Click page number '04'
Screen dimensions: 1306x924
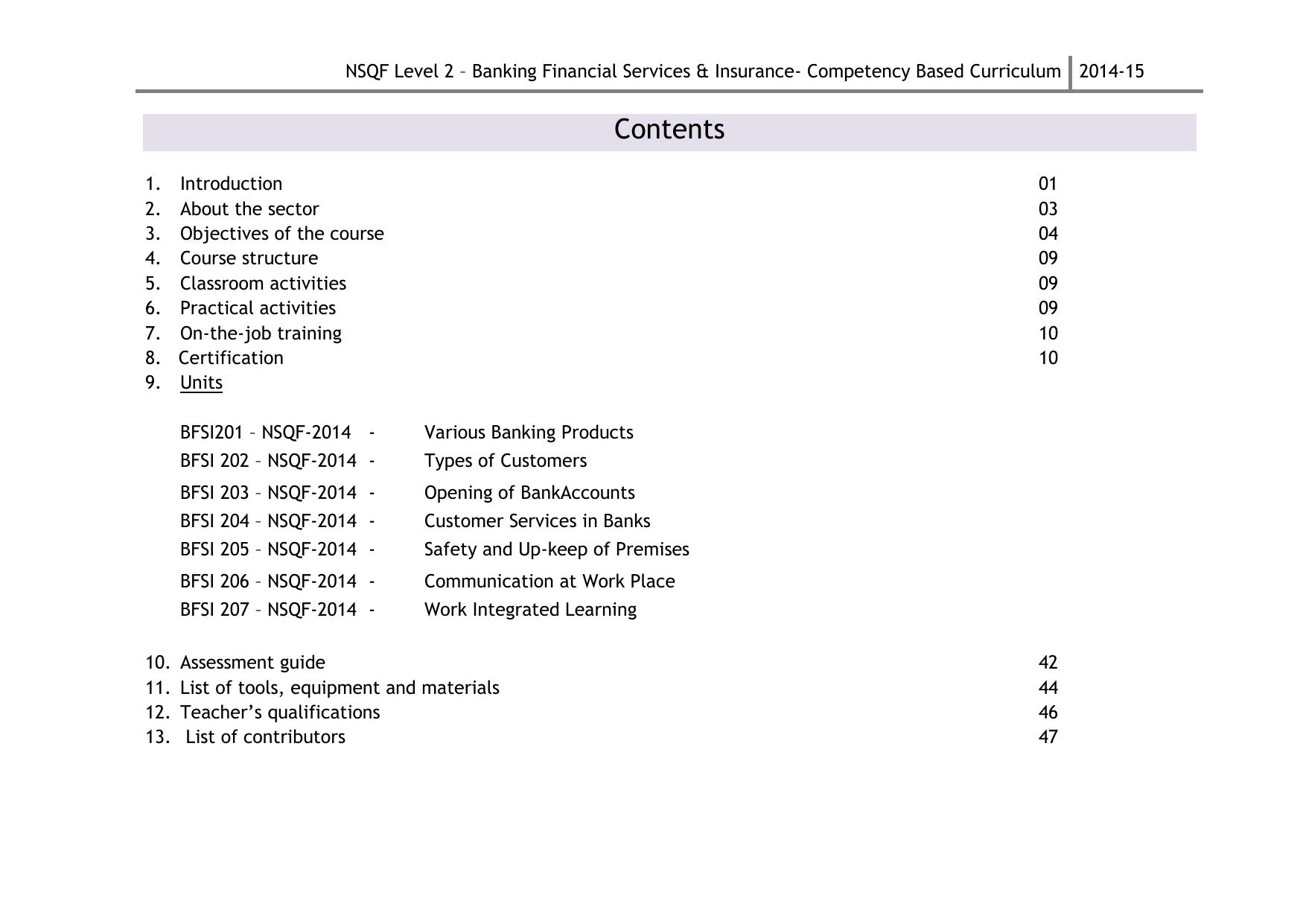[x=1048, y=234]
